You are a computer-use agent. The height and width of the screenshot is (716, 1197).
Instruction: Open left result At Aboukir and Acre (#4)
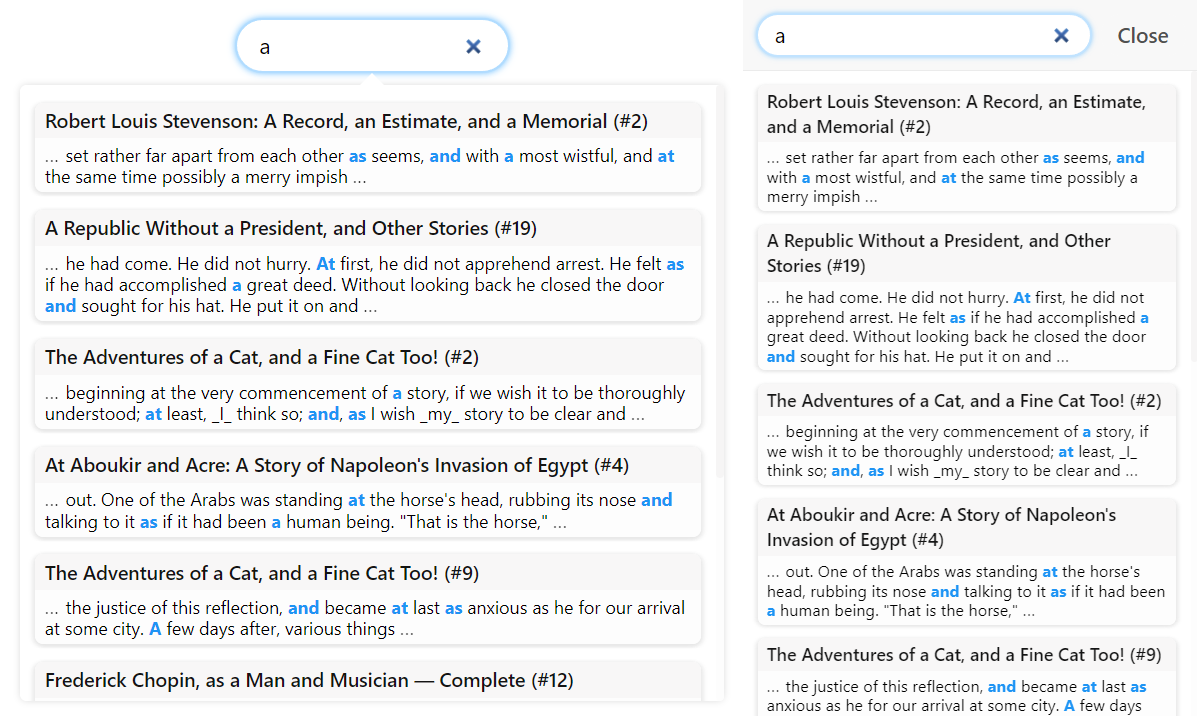click(x=337, y=466)
